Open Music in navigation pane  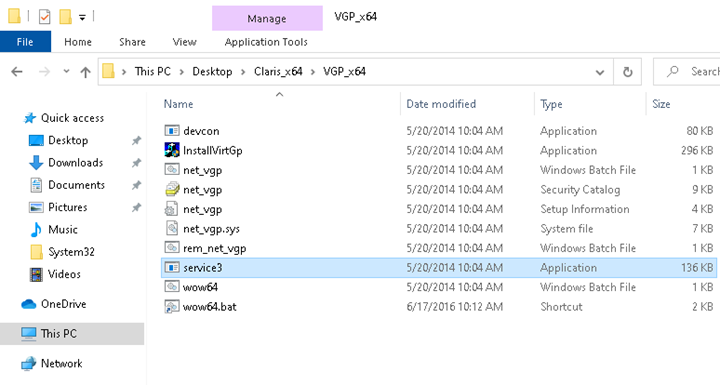click(62, 229)
